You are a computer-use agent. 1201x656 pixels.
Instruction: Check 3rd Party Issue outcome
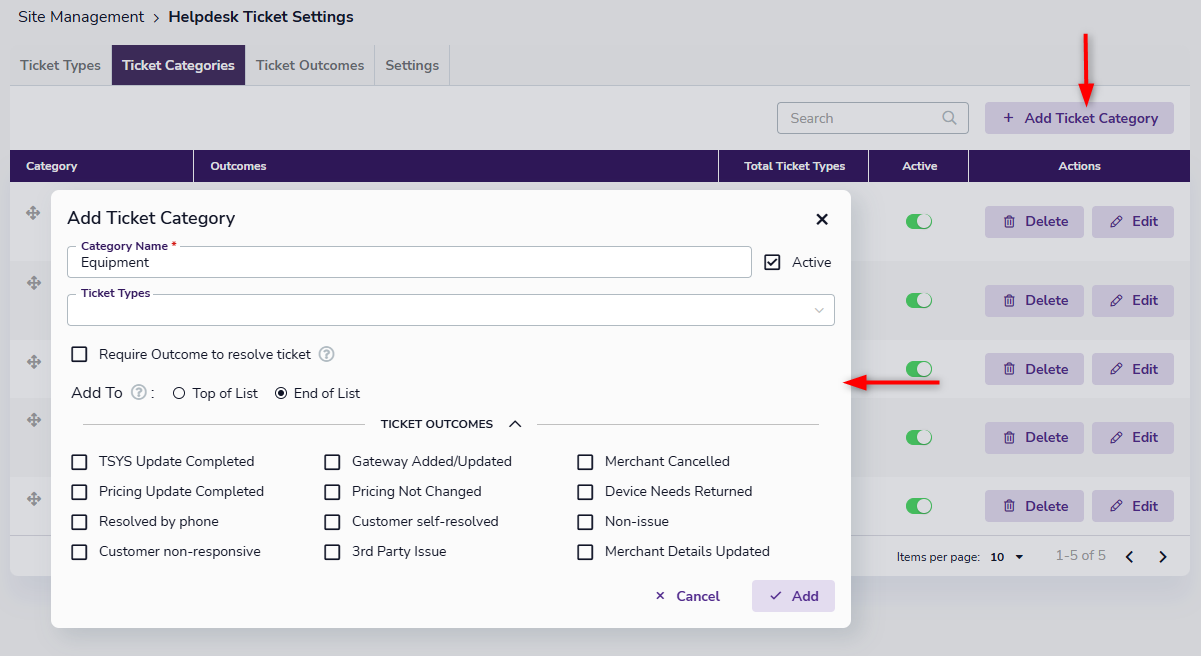332,552
